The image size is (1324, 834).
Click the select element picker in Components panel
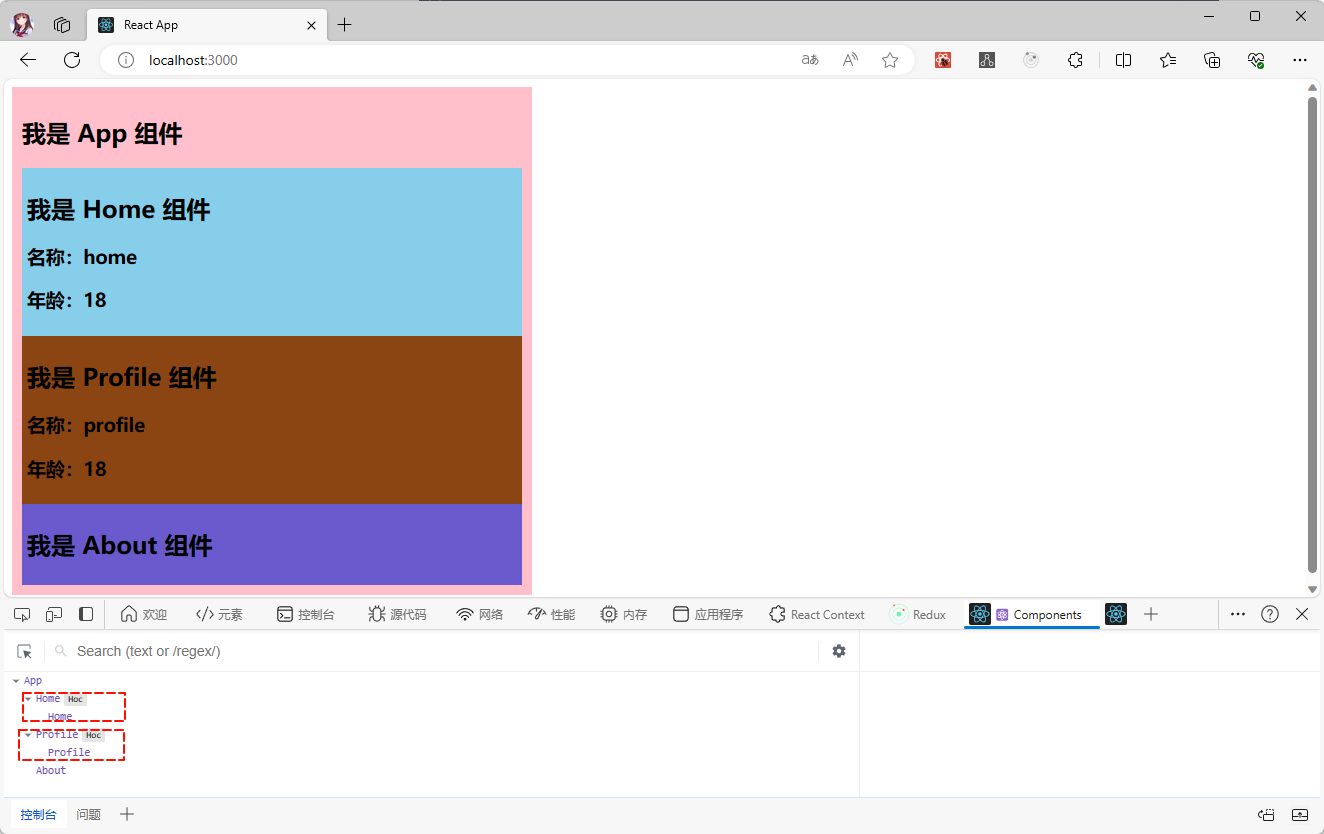coord(24,651)
